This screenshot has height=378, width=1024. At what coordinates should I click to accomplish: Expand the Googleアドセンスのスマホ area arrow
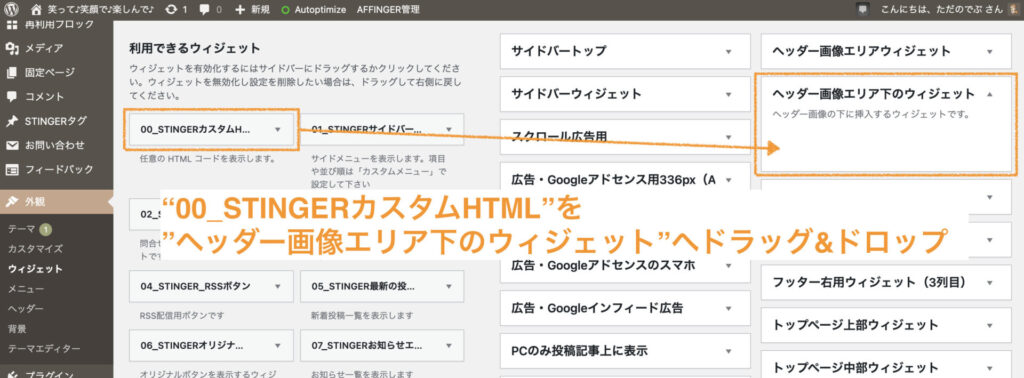click(728, 265)
